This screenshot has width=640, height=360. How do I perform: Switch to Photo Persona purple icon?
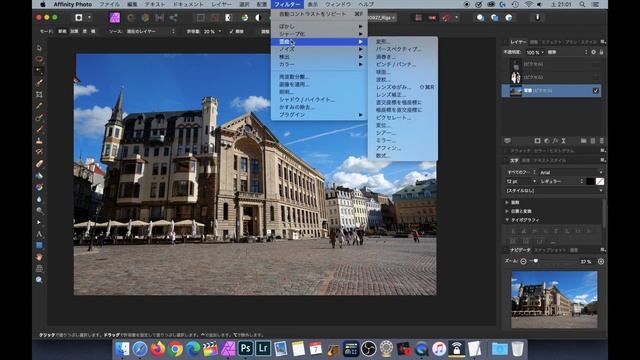[115, 18]
